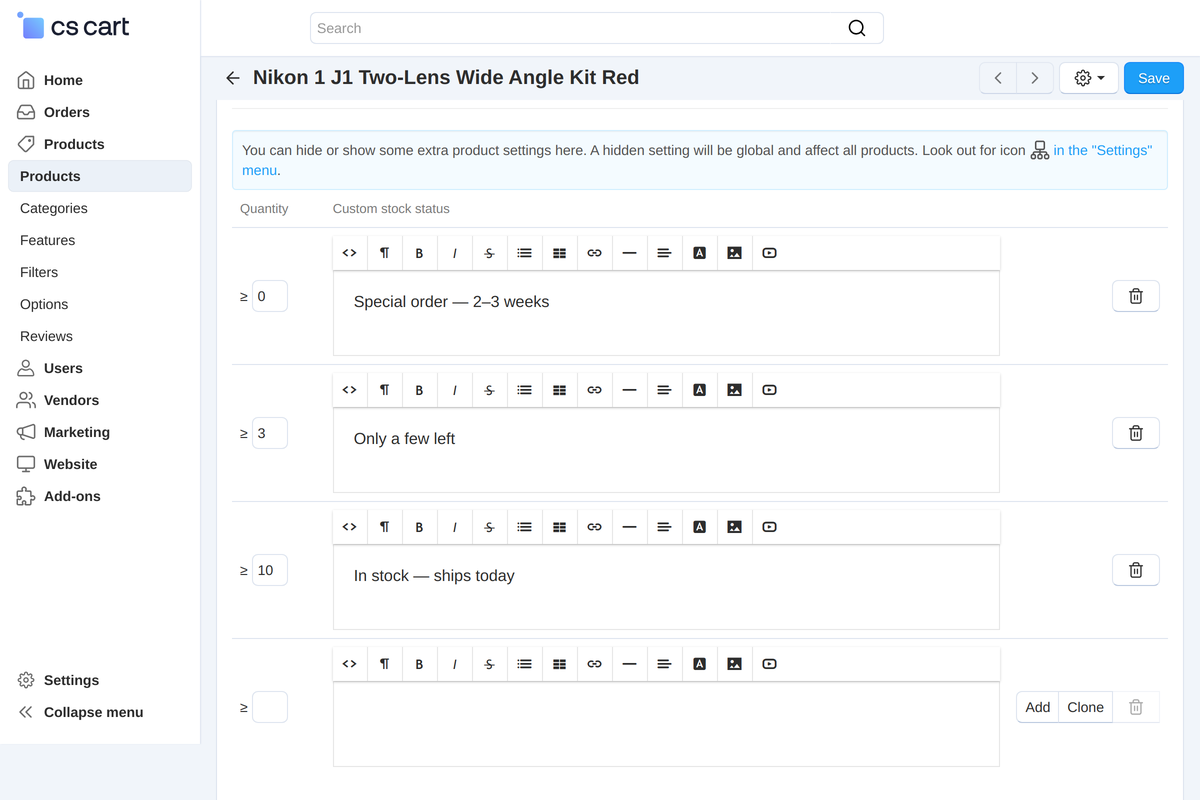Focus the top Search field
Screen dimensions: 1200x800
pos(596,28)
